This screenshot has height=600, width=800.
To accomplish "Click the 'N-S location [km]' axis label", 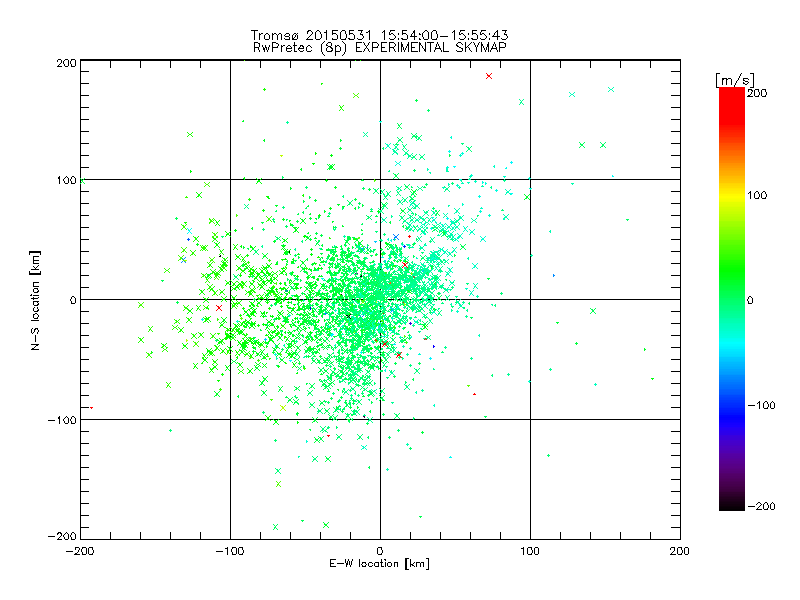I will point(35,300).
